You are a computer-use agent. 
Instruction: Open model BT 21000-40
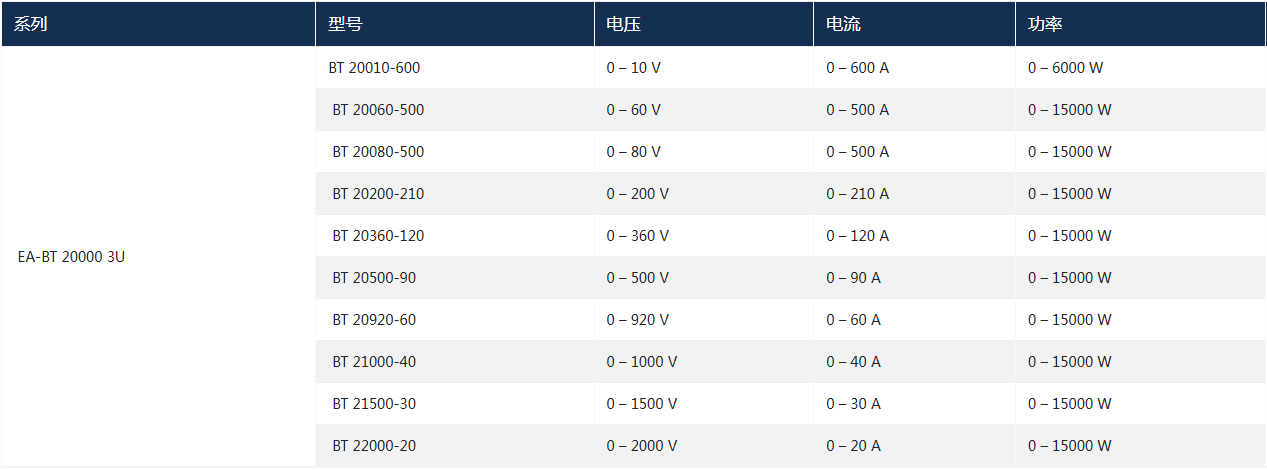pyautogui.click(x=374, y=362)
